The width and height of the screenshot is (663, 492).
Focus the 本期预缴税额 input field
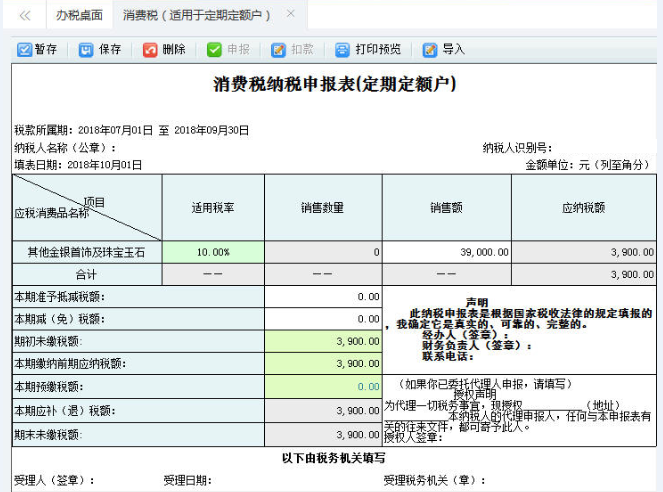click(x=322, y=387)
